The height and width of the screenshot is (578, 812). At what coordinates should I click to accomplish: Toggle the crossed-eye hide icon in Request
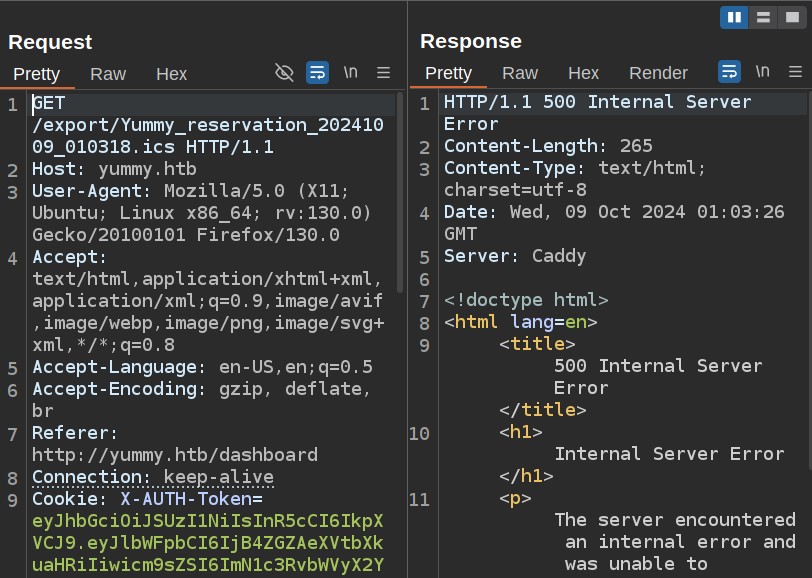284,72
